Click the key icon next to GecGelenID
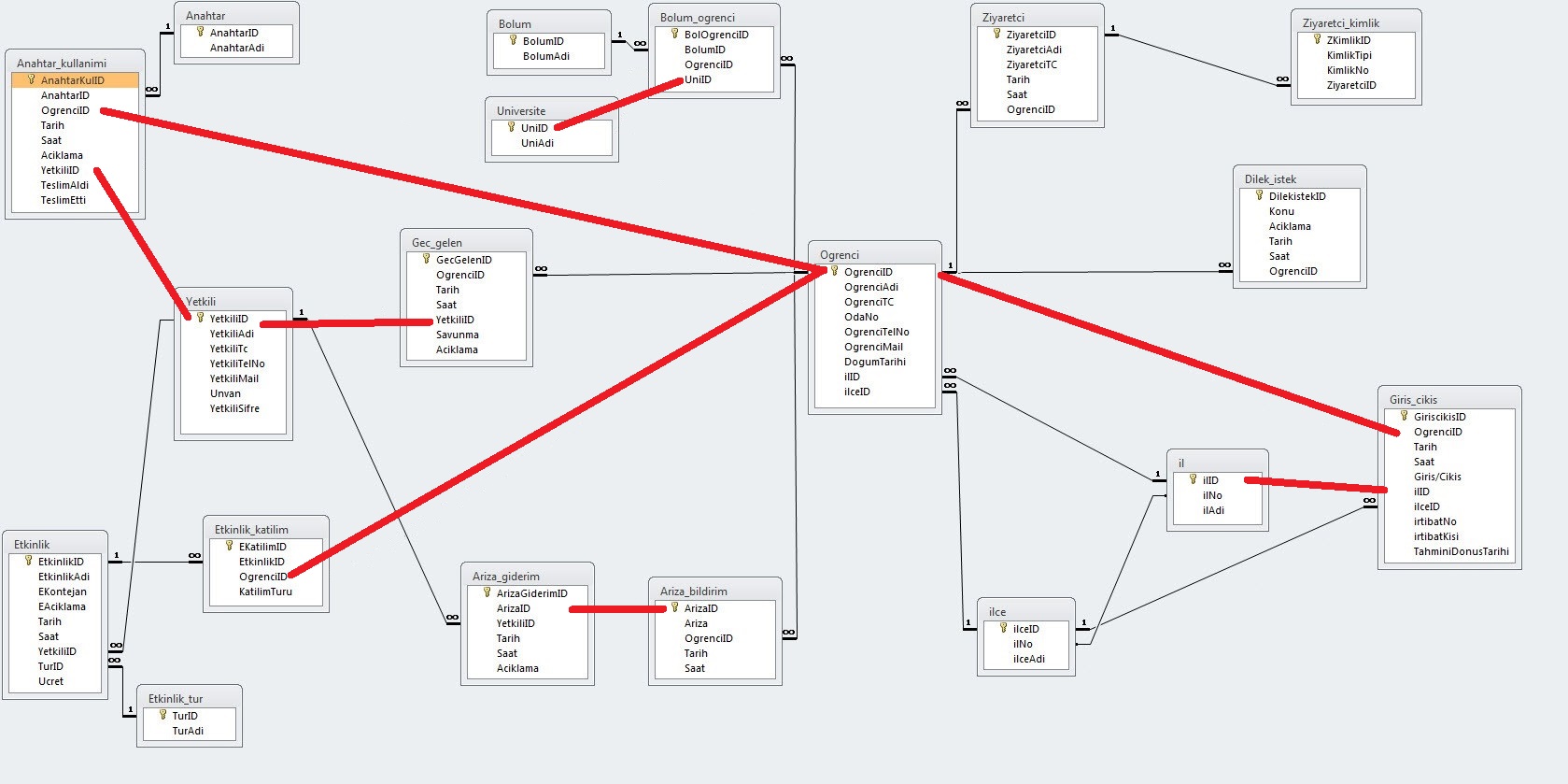The image size is (1568, 784). click(x=426, y=260)
